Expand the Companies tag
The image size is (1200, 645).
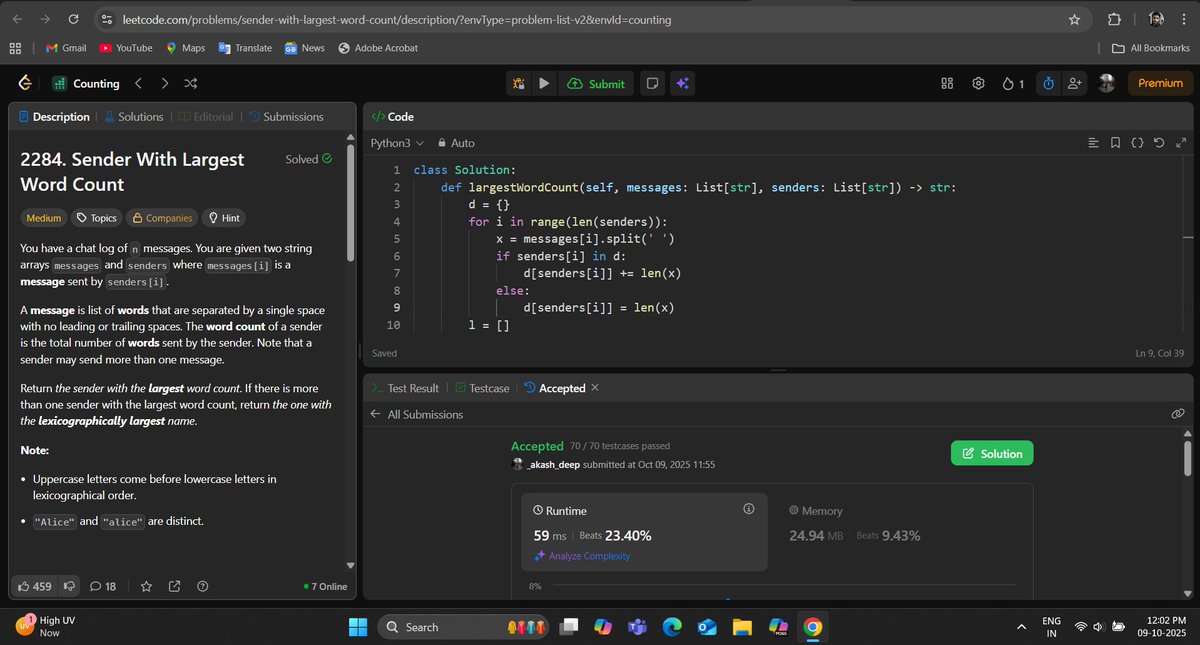click(162, 218)
